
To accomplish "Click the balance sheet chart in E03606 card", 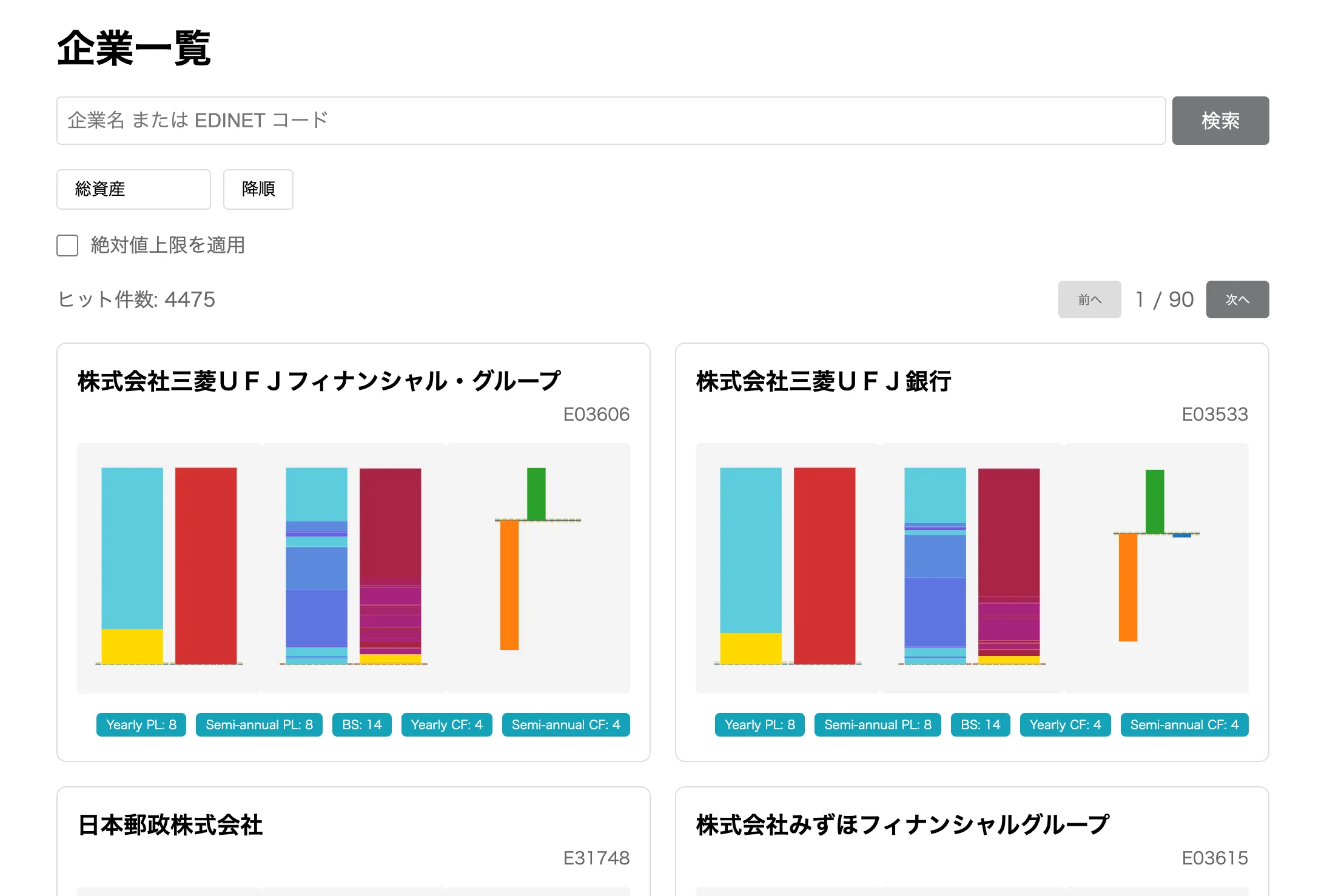I will pyautogui.click(x=354, y=568).
